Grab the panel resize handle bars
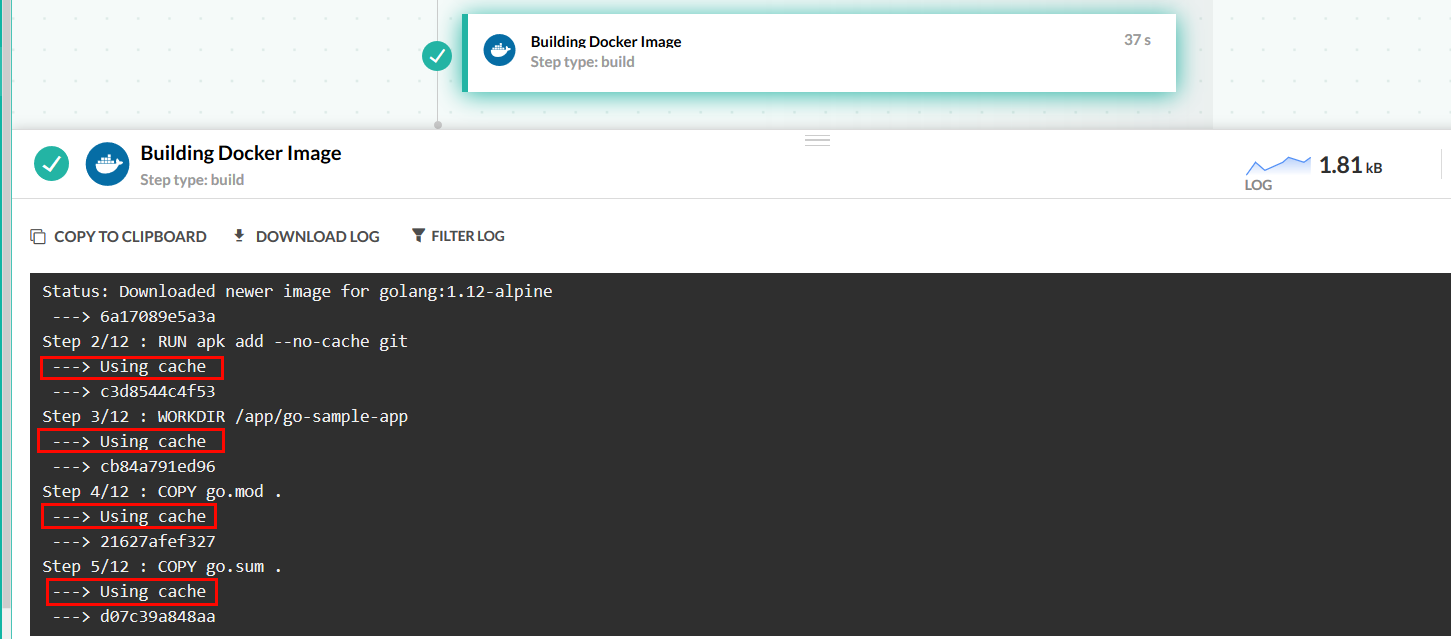1451x639 pixels. (x=818, y=141)
